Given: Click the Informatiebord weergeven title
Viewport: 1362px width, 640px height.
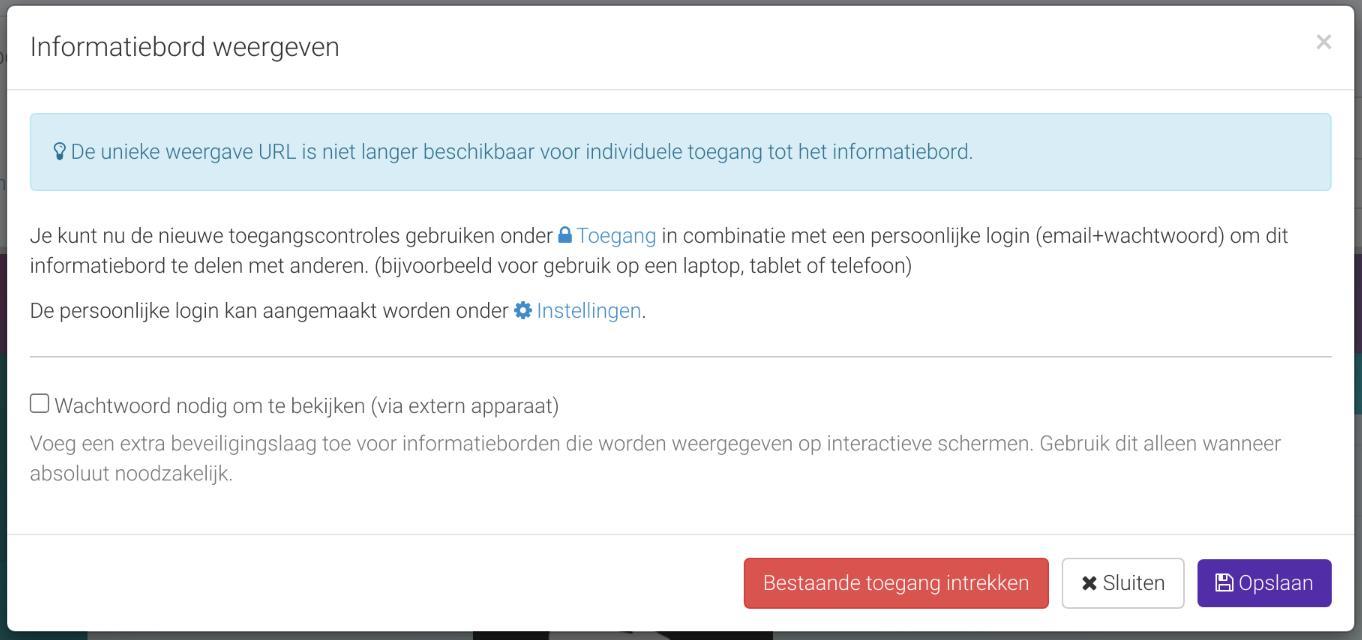Looking at the screenshot, I should [x=185, y=47].
